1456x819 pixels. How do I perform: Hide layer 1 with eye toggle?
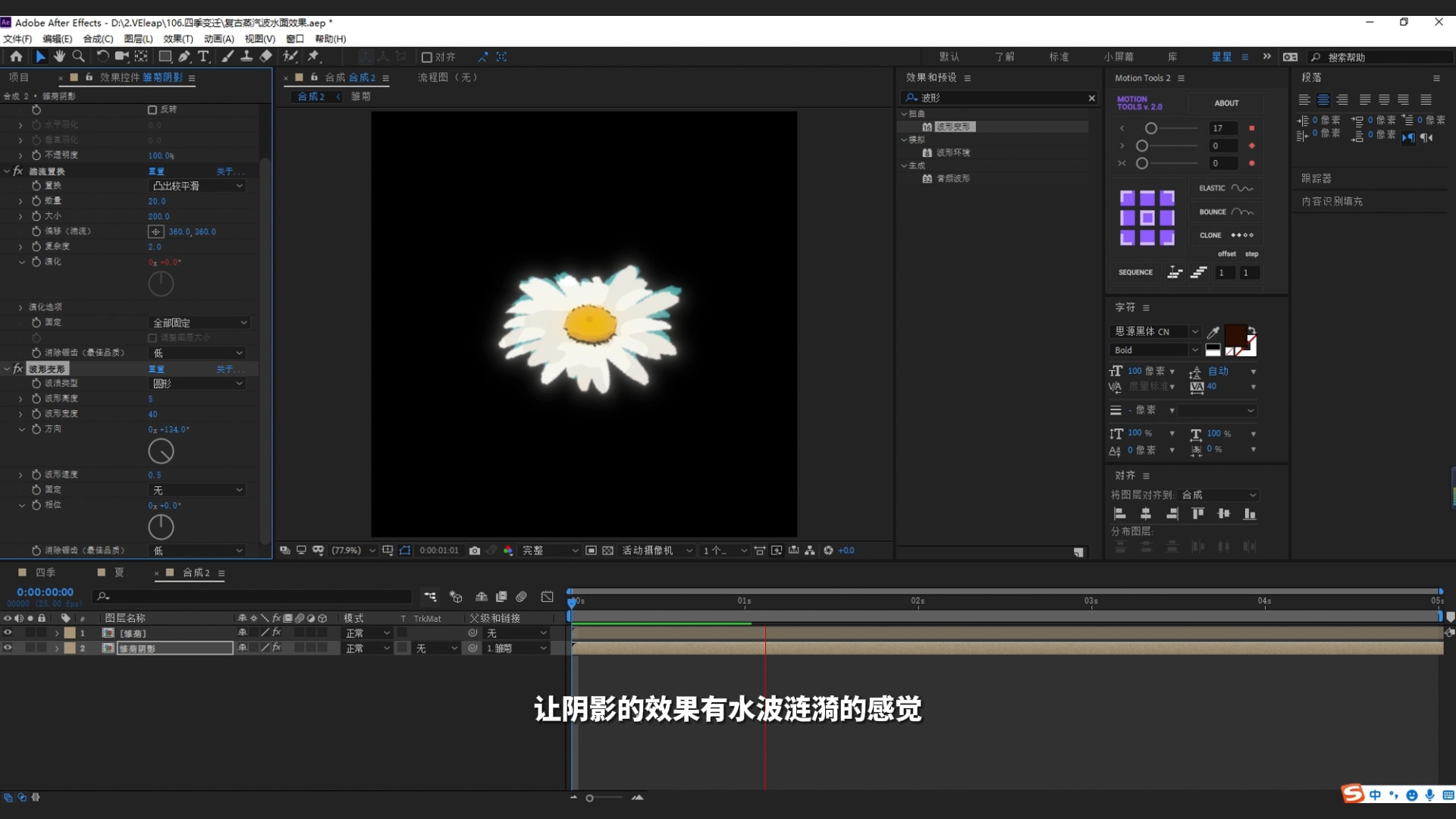point(8,632)
